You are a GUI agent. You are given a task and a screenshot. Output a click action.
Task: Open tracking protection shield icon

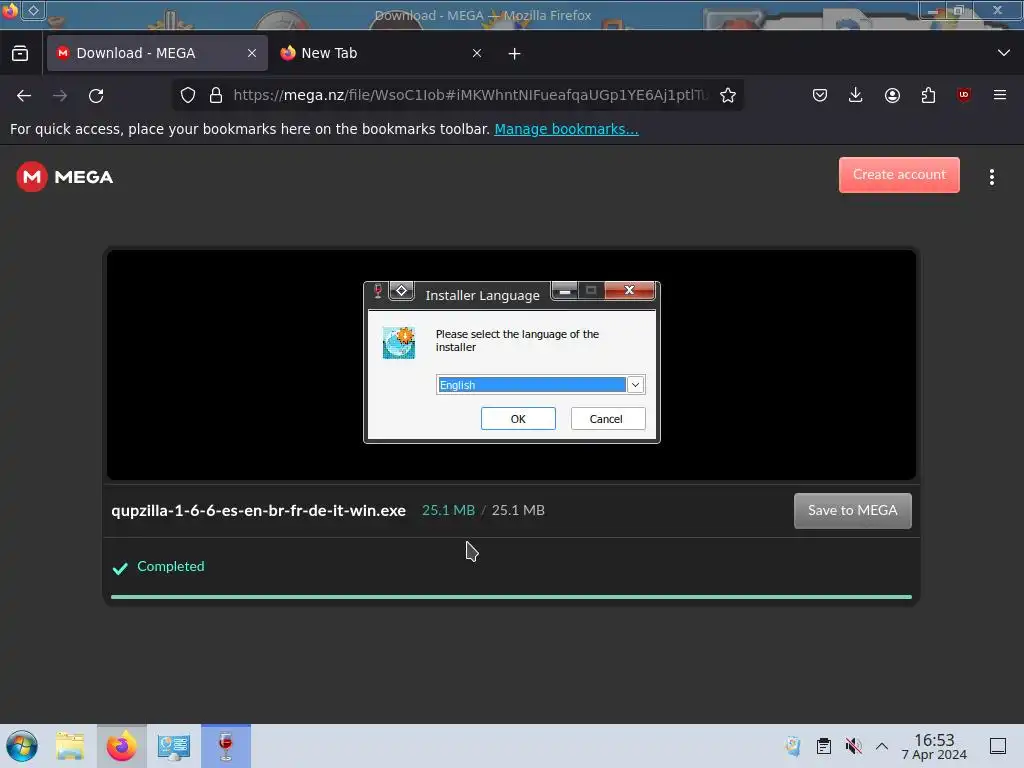click(188, 95)
